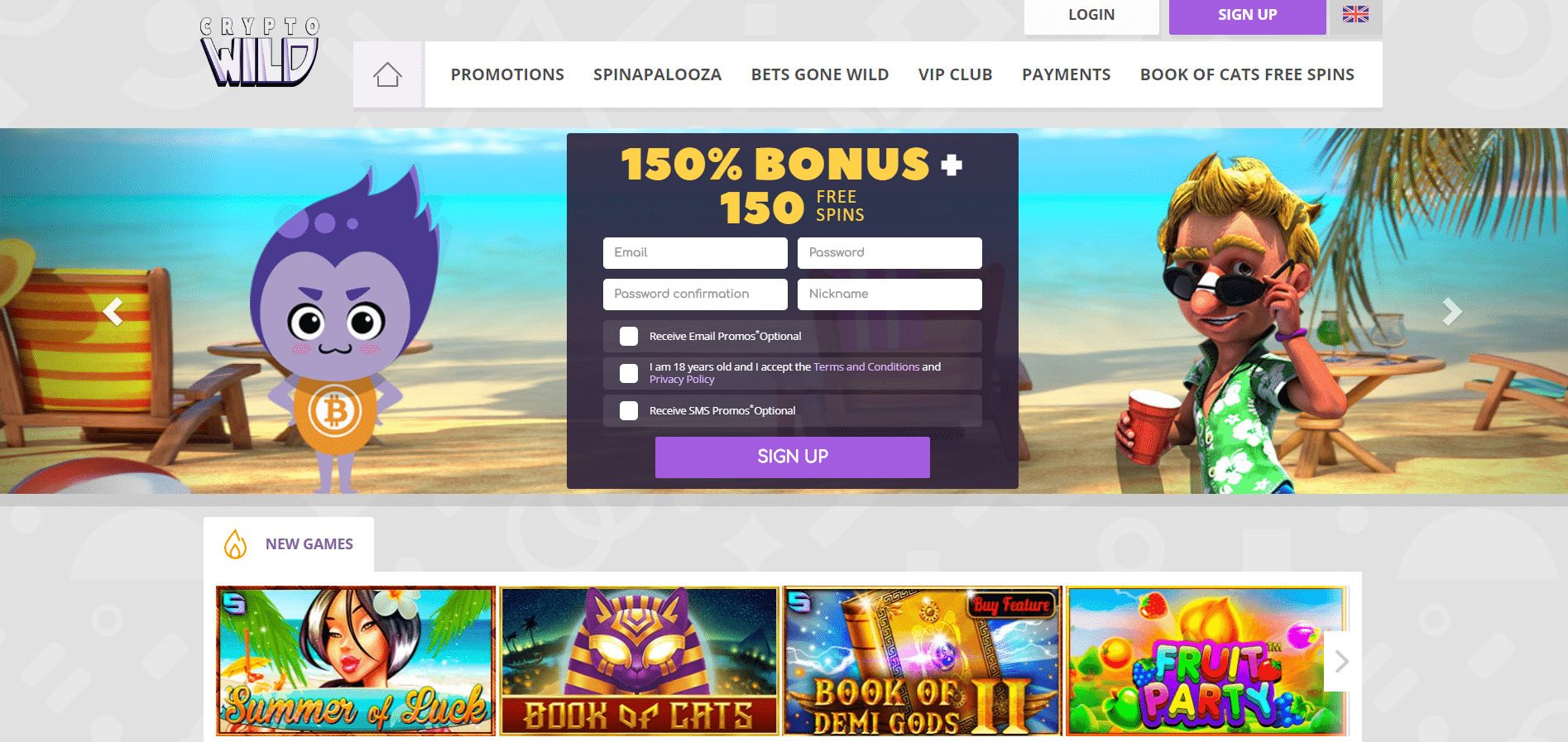Click the flame icon beside New Games
Image resolution: width=1568 pixels, height=742 pixels.
[x=236, y=544]
